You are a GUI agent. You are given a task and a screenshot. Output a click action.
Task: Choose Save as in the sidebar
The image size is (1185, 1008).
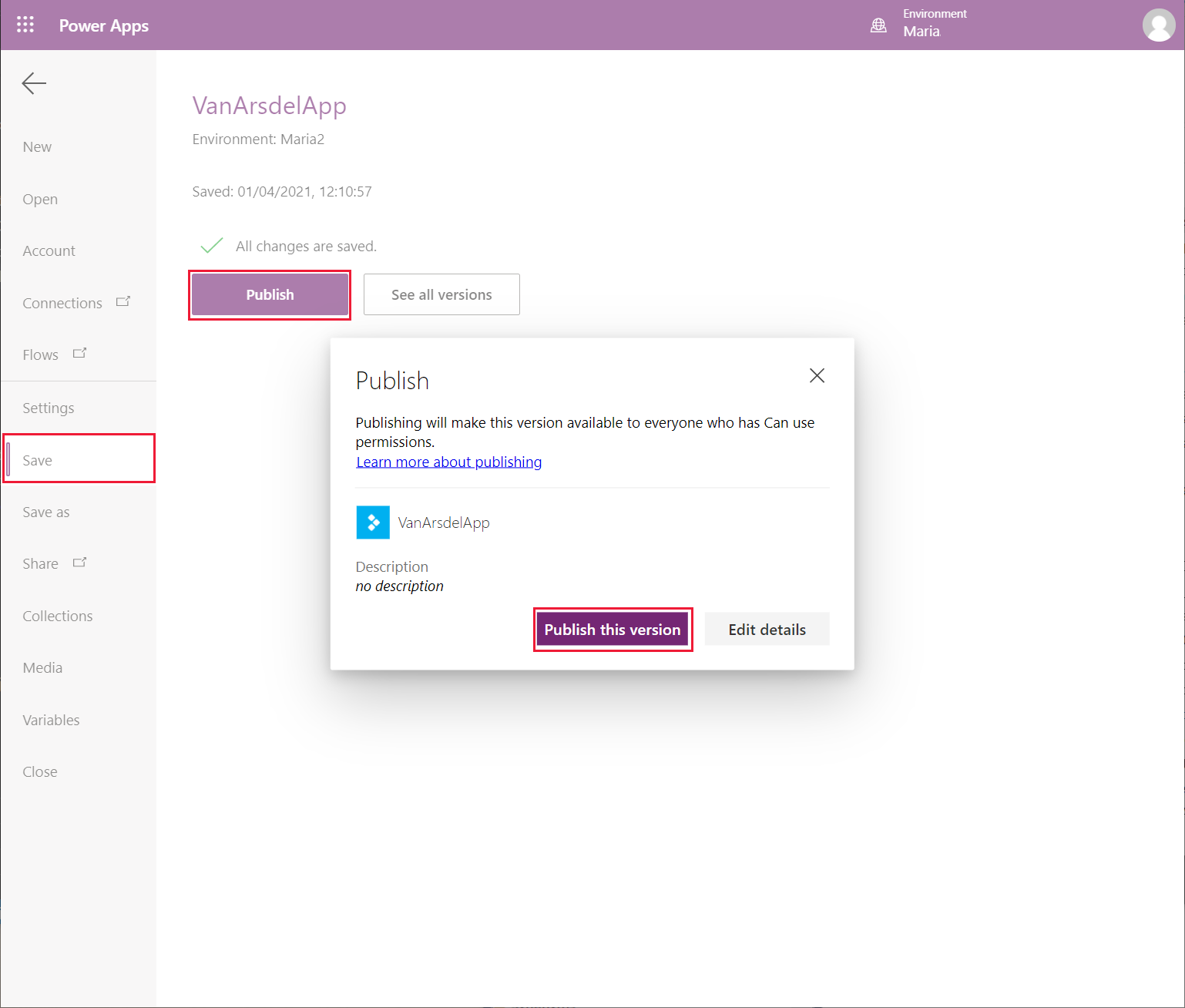[x=46, y=512]
